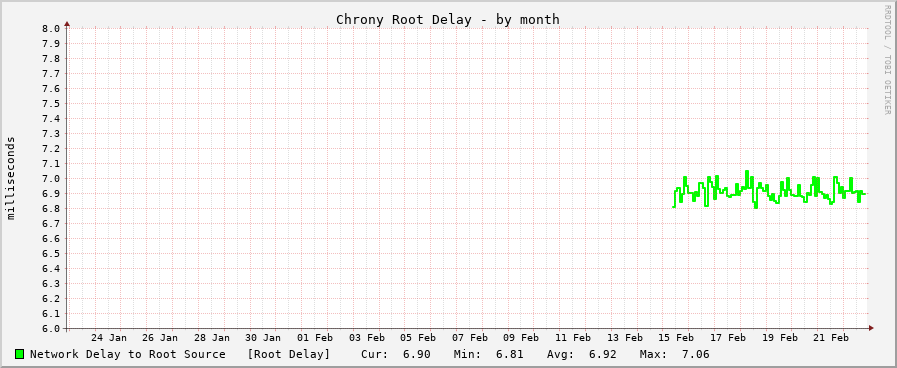The height and width of the screenshot is (368, 897).
Task: Click the '21 Feb' x-axis label
Action: 831,338
